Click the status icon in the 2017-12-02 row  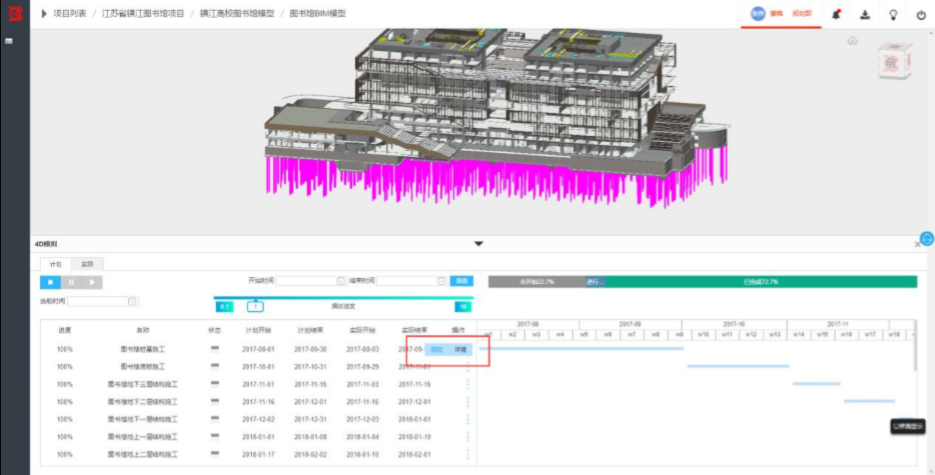point(215,418)
